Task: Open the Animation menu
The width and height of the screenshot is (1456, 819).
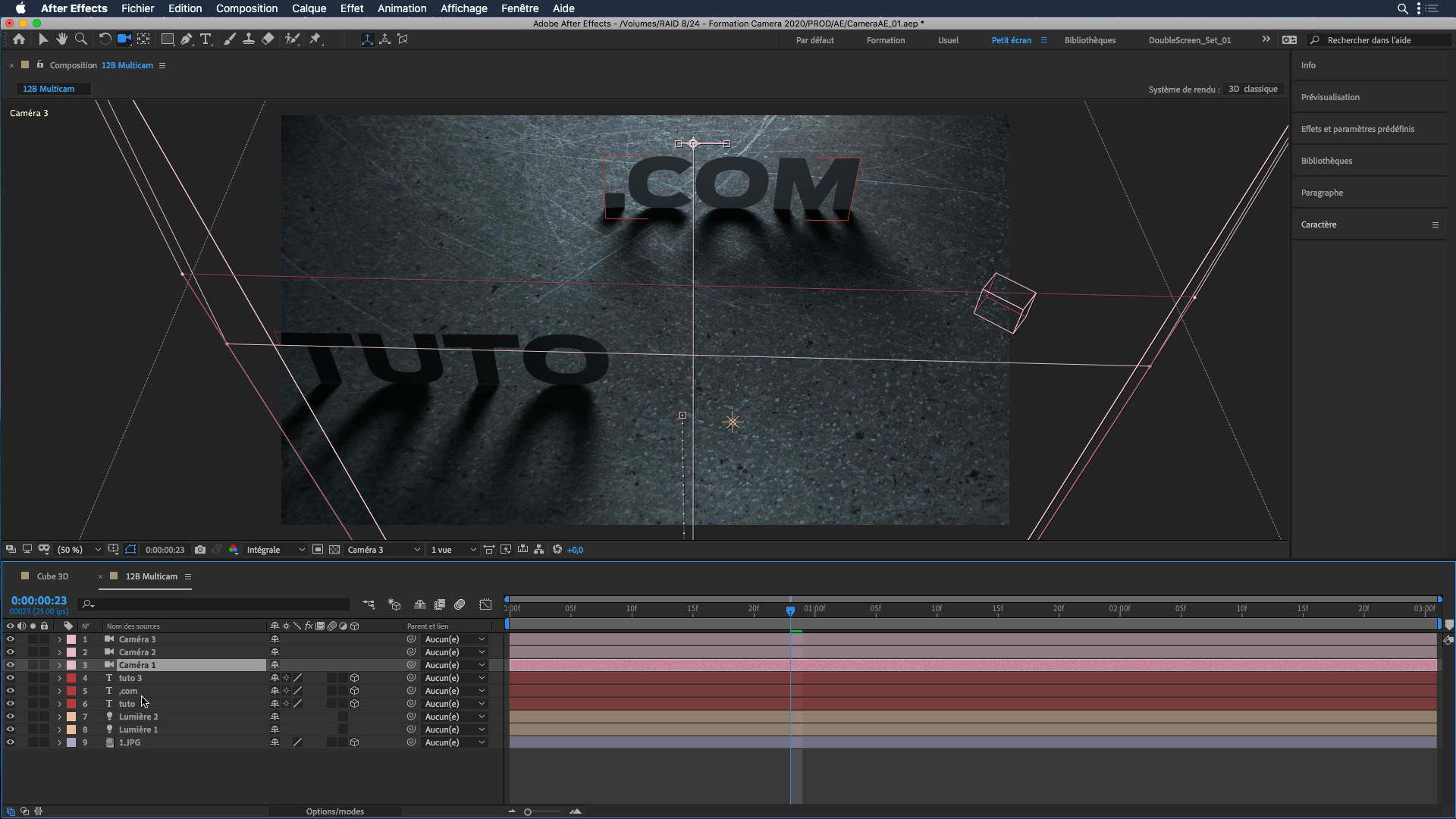Action: click(402, 8)
